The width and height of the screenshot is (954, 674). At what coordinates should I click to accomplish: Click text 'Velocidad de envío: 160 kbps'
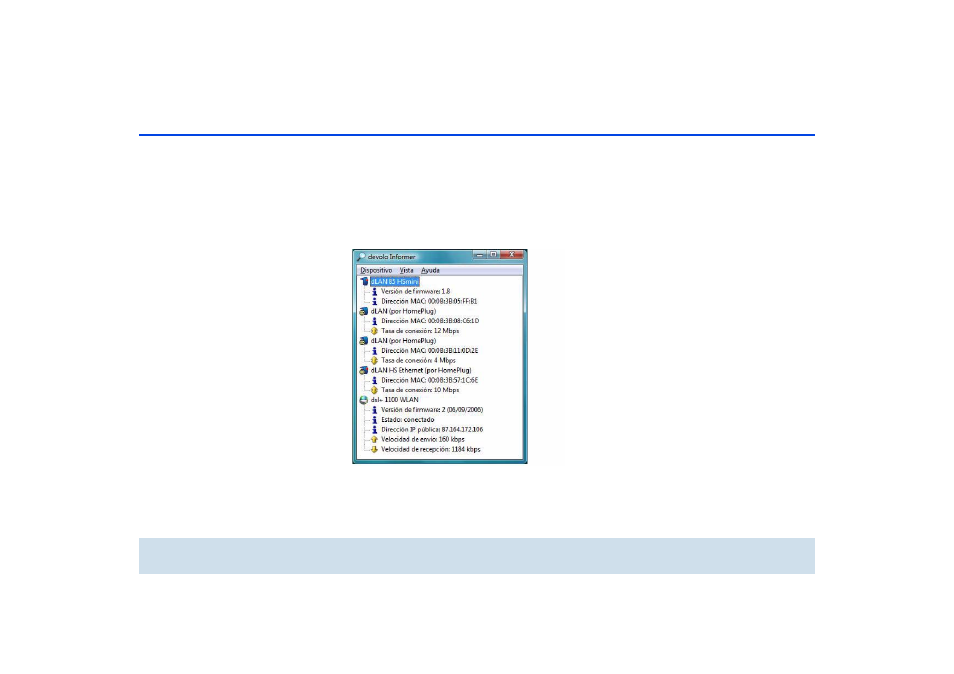[423, 439]
